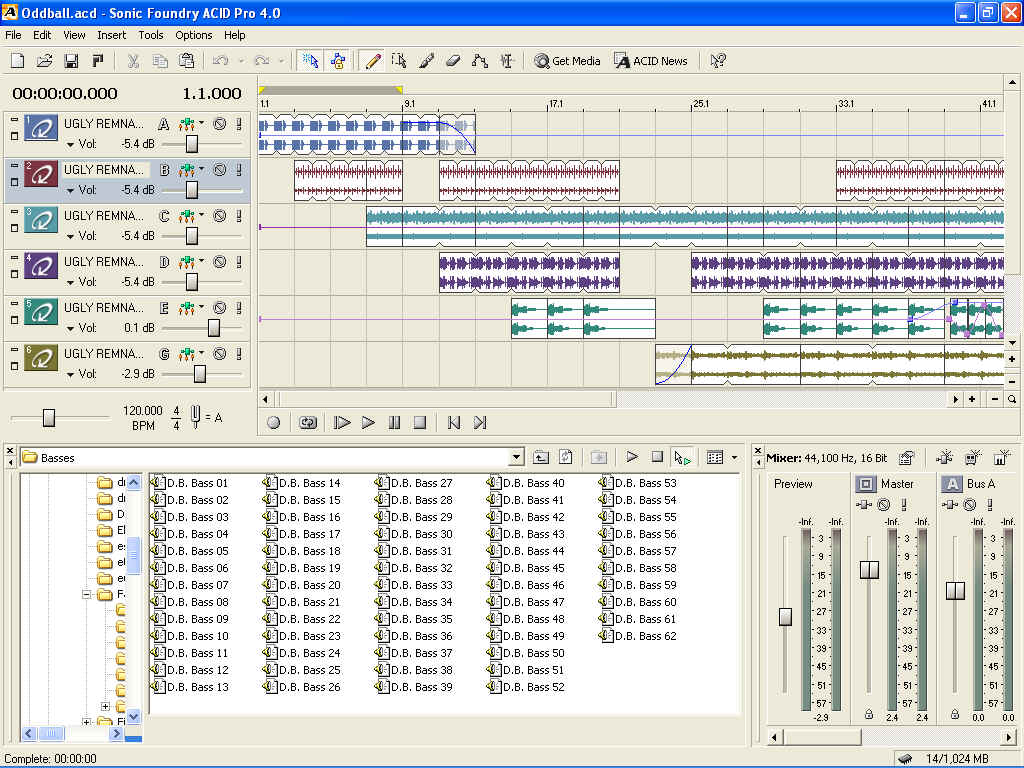Image resolution: width=1024 pixels, height=768 pixels.
Task: Open the Vol dropdown arrow on track 3
Action: tap(71, 237)
